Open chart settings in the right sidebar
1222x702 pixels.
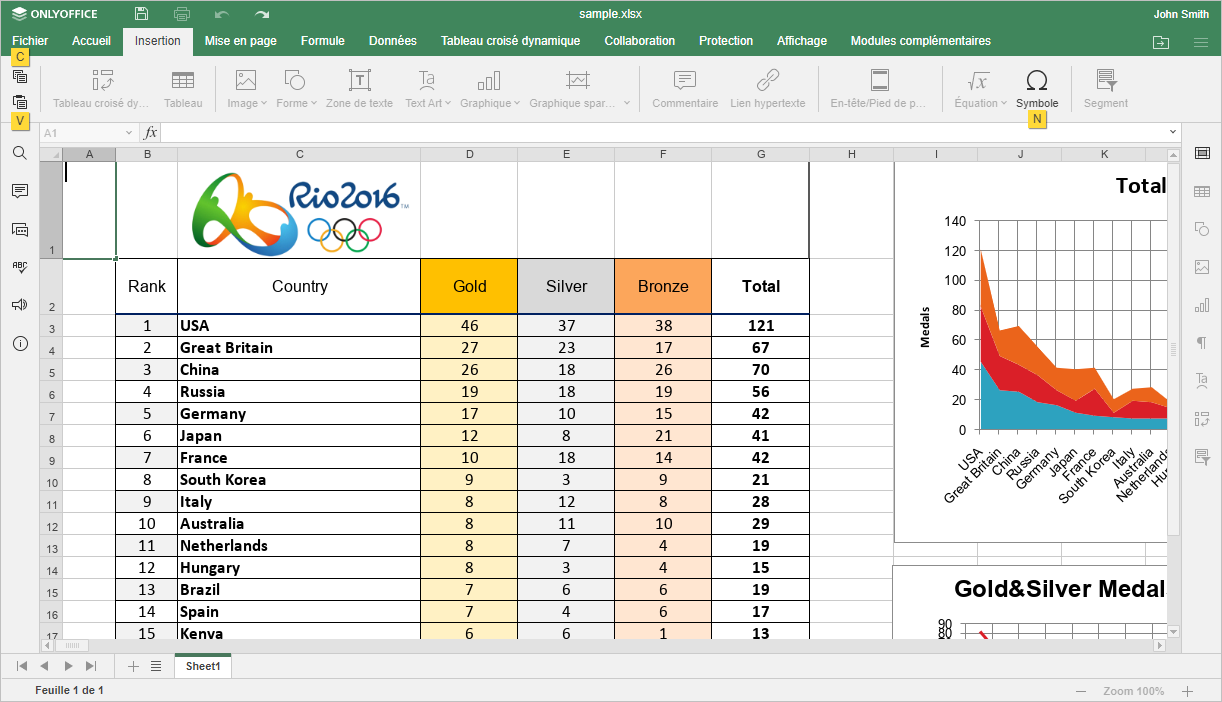[x=1202, y=305]
